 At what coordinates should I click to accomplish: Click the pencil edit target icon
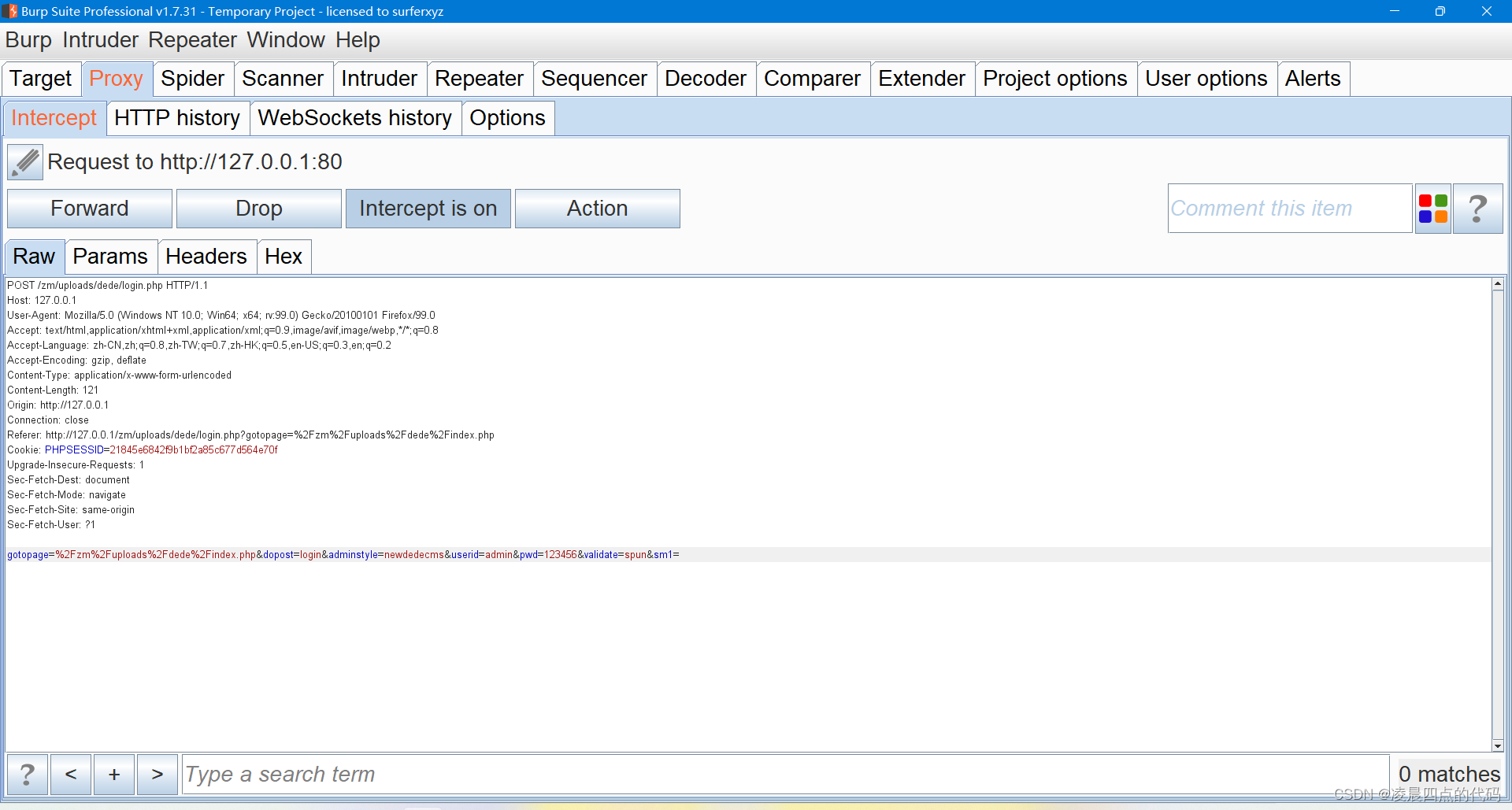[x=25, y=162]
